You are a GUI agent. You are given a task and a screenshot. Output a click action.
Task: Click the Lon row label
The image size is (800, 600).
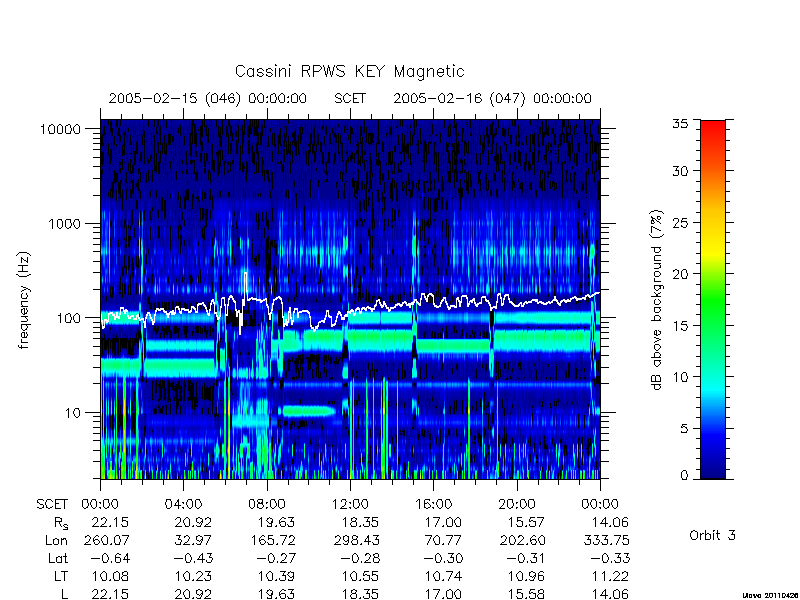(x=57, y=540)
